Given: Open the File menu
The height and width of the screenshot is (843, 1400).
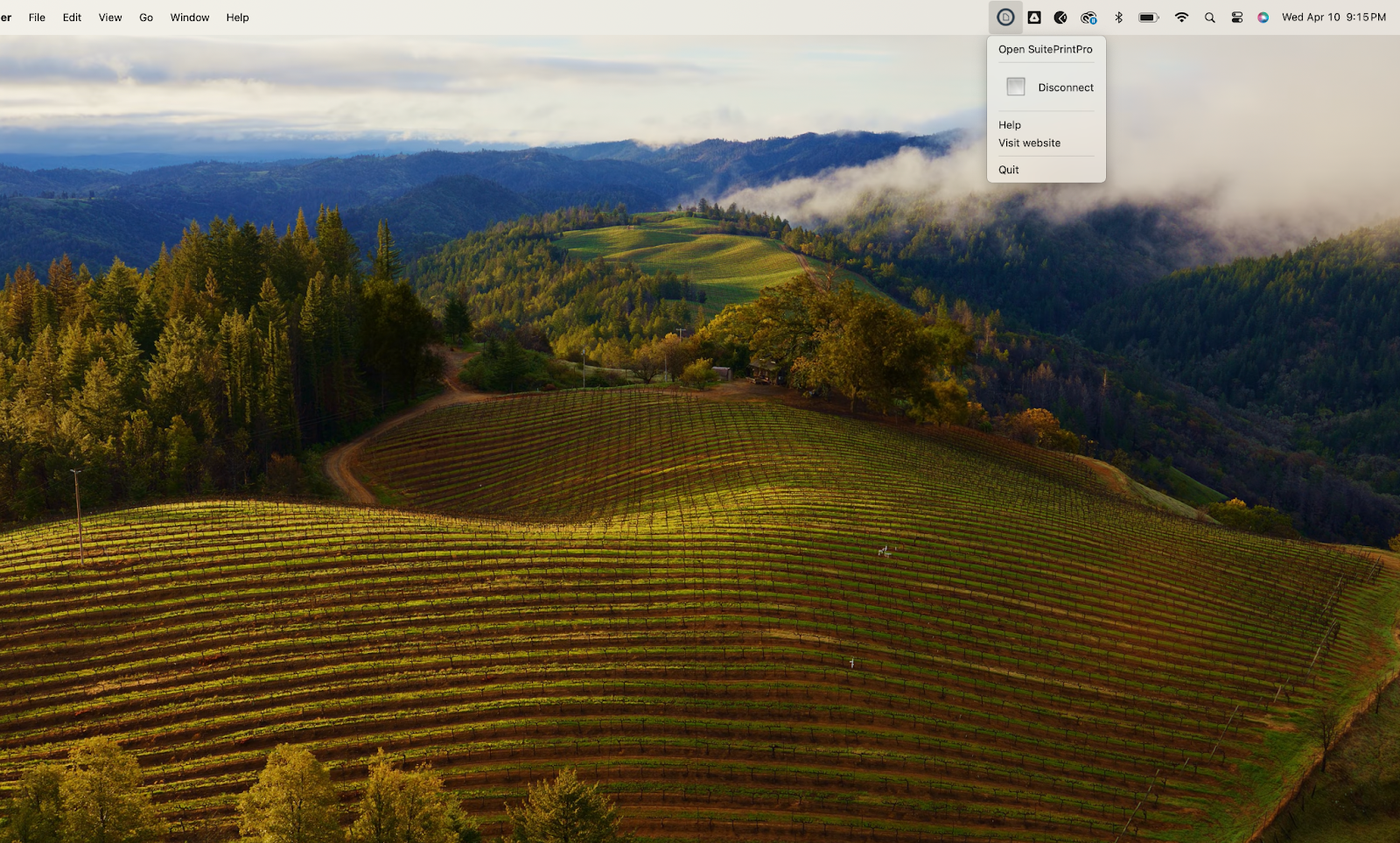Looking at the screenshot, I should (x=37, y=18).
